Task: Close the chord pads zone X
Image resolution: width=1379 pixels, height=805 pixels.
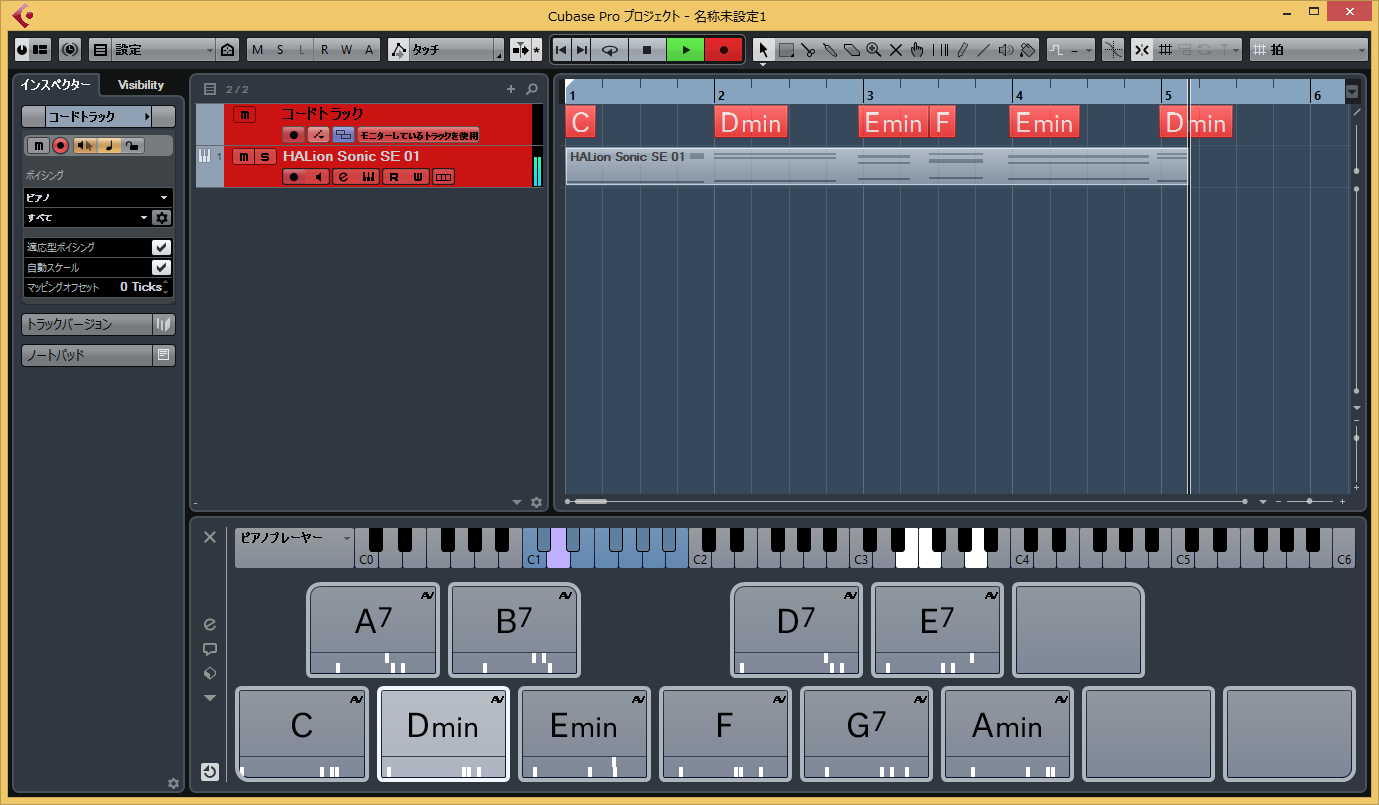Action: pos(209,537)
